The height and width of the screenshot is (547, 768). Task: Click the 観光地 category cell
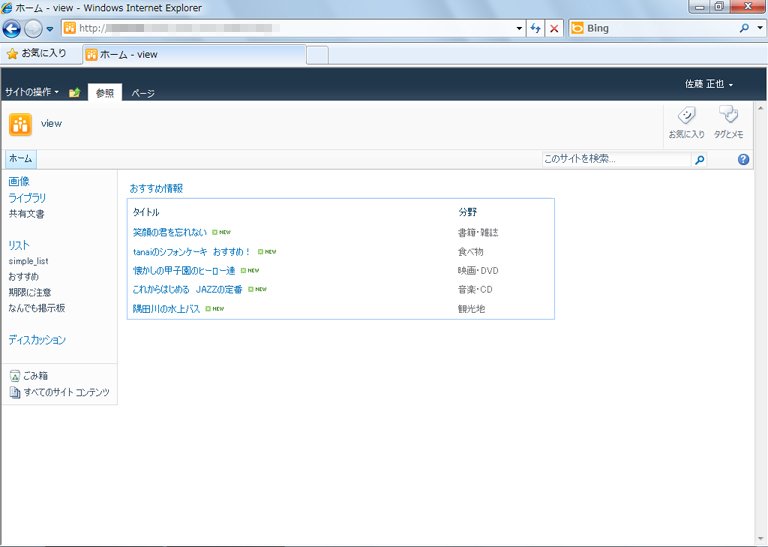(x=472, y=309)
